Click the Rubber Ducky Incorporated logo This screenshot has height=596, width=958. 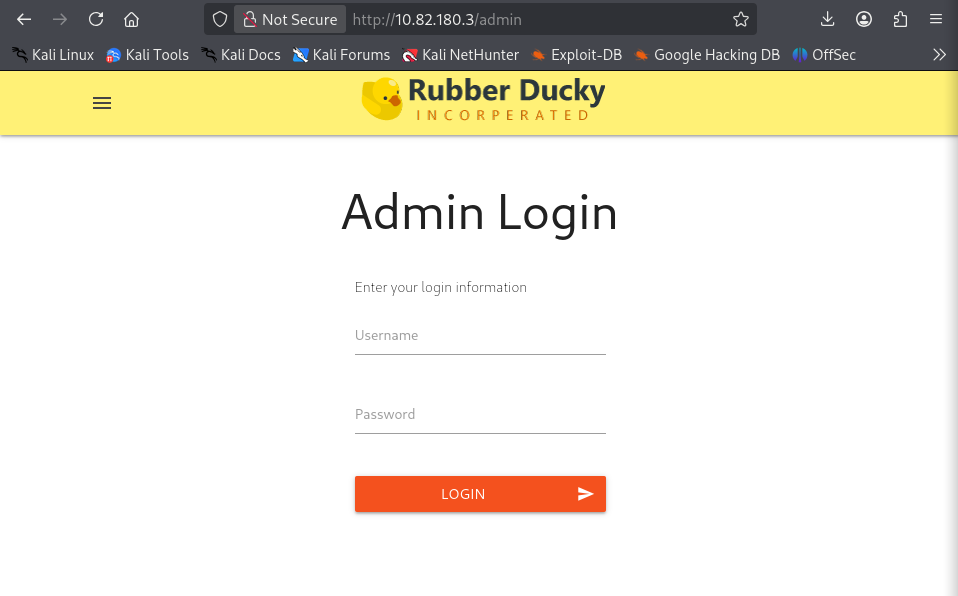(483, 99)
